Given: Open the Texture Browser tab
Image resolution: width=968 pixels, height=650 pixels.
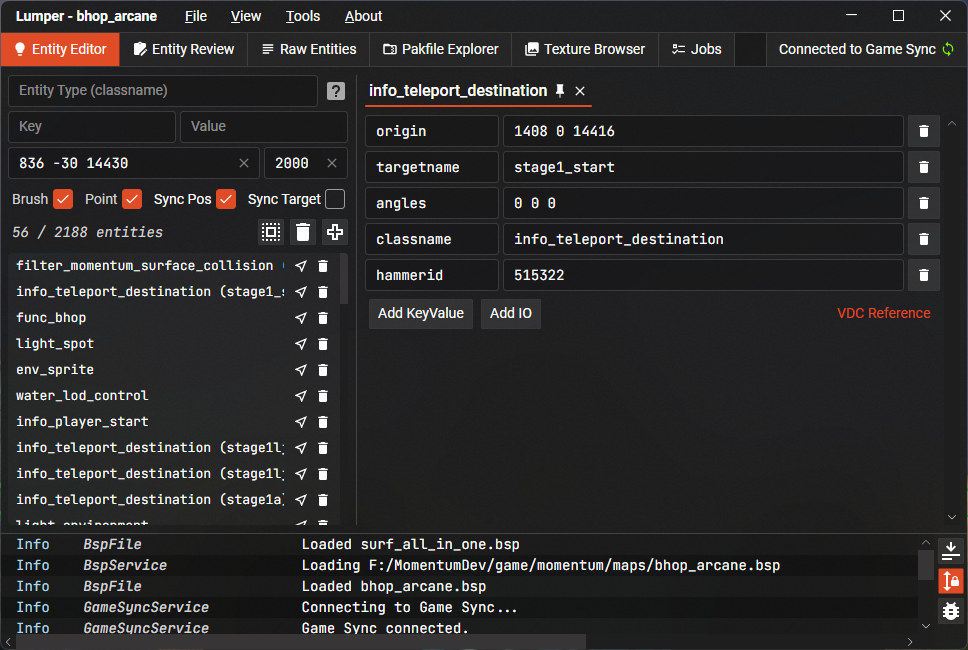Looking at the screenshot, I should coord(585,49).
